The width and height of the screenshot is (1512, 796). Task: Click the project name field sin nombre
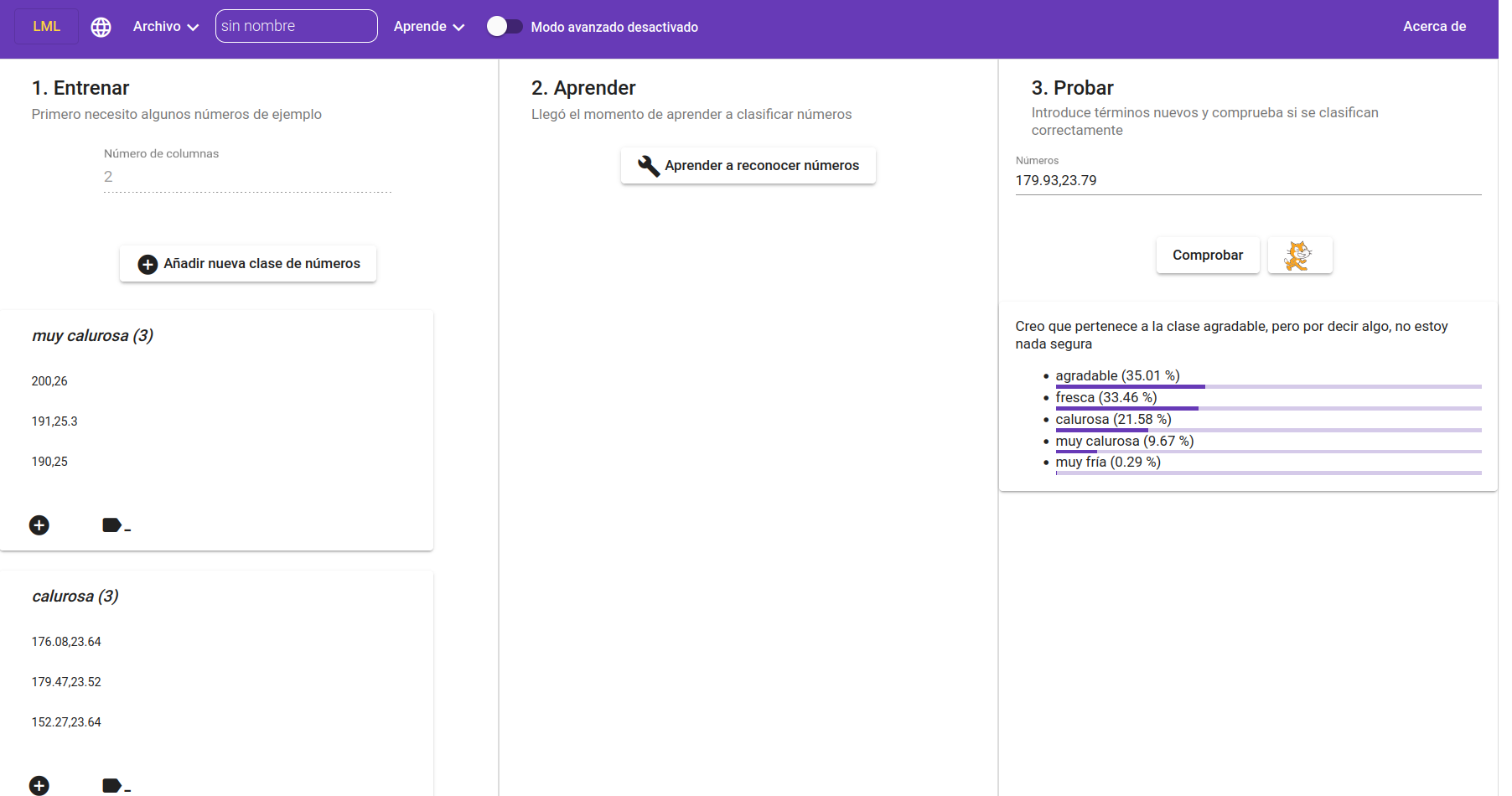click(x=296, y=27)
